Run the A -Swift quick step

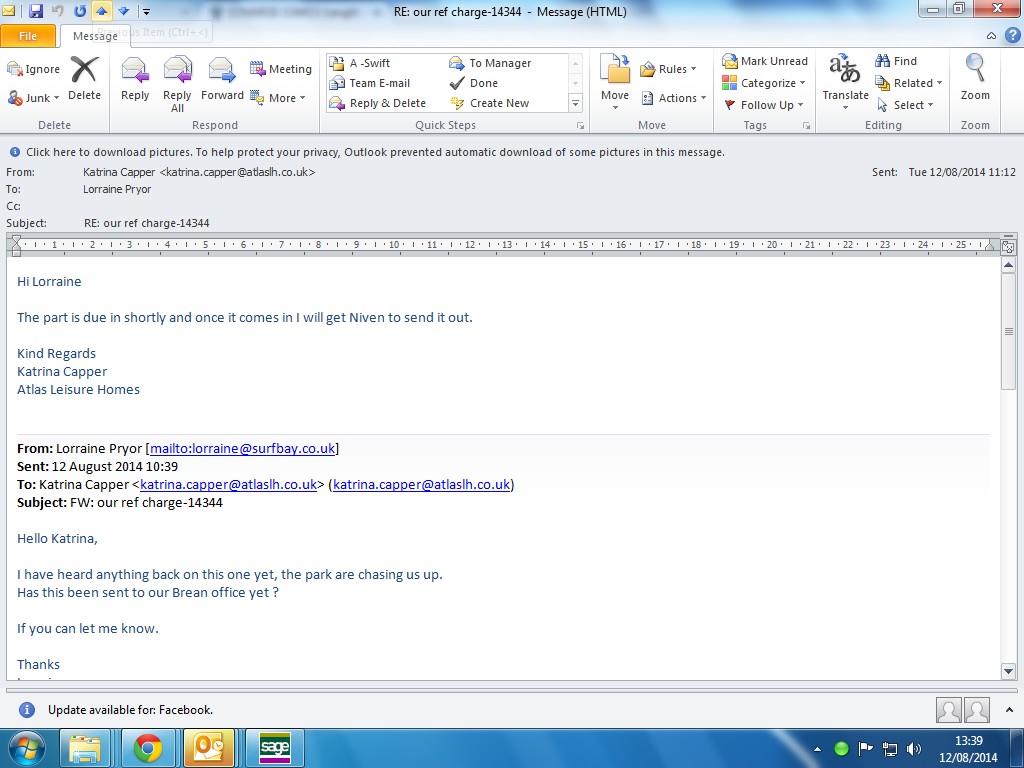coord(360,63)
